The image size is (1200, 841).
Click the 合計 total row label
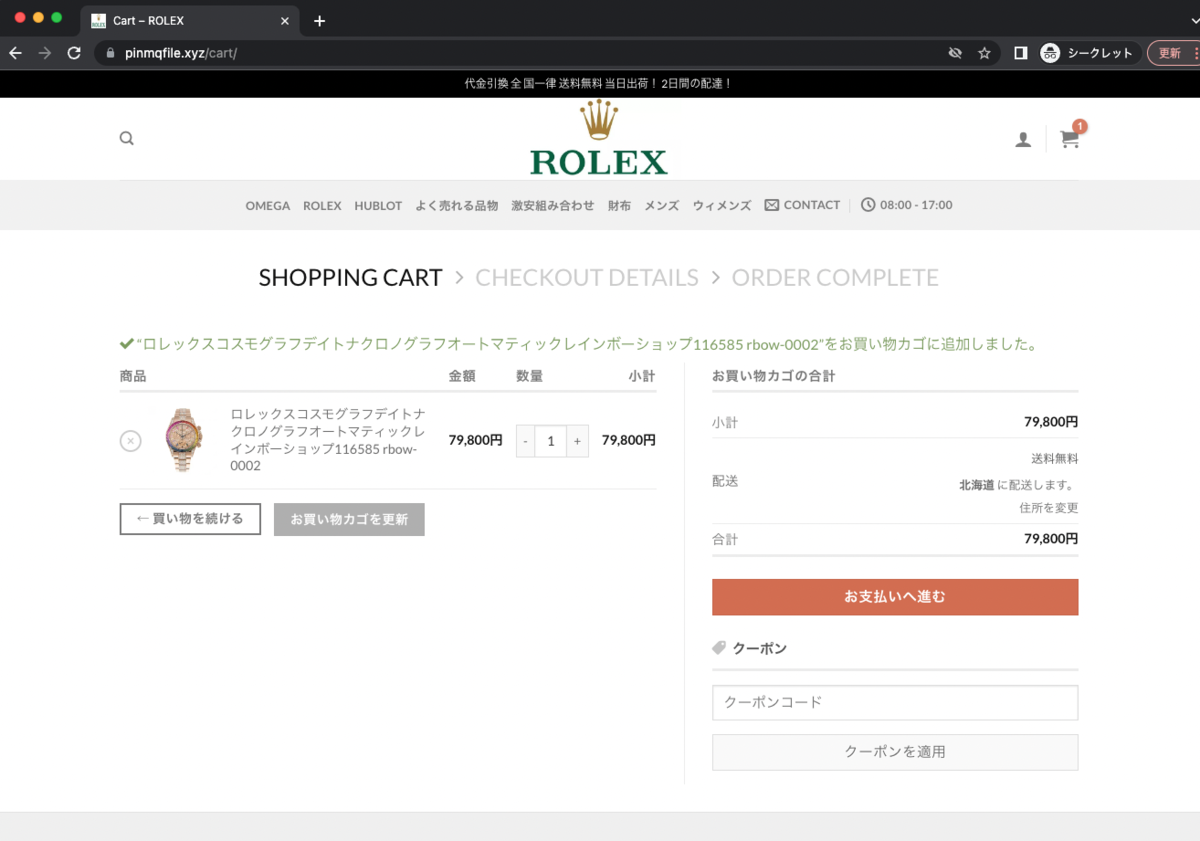point(725,539)
